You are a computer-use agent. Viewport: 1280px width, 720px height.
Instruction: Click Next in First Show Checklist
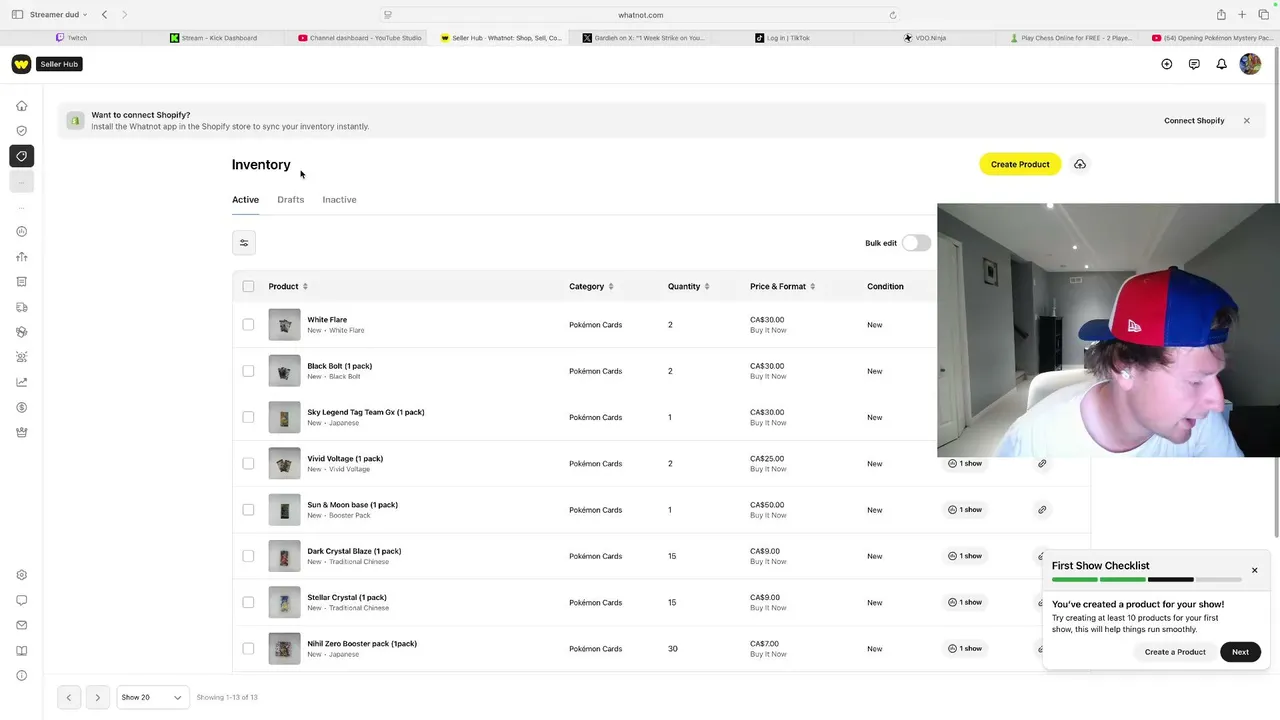click(x=1240, y=652)
